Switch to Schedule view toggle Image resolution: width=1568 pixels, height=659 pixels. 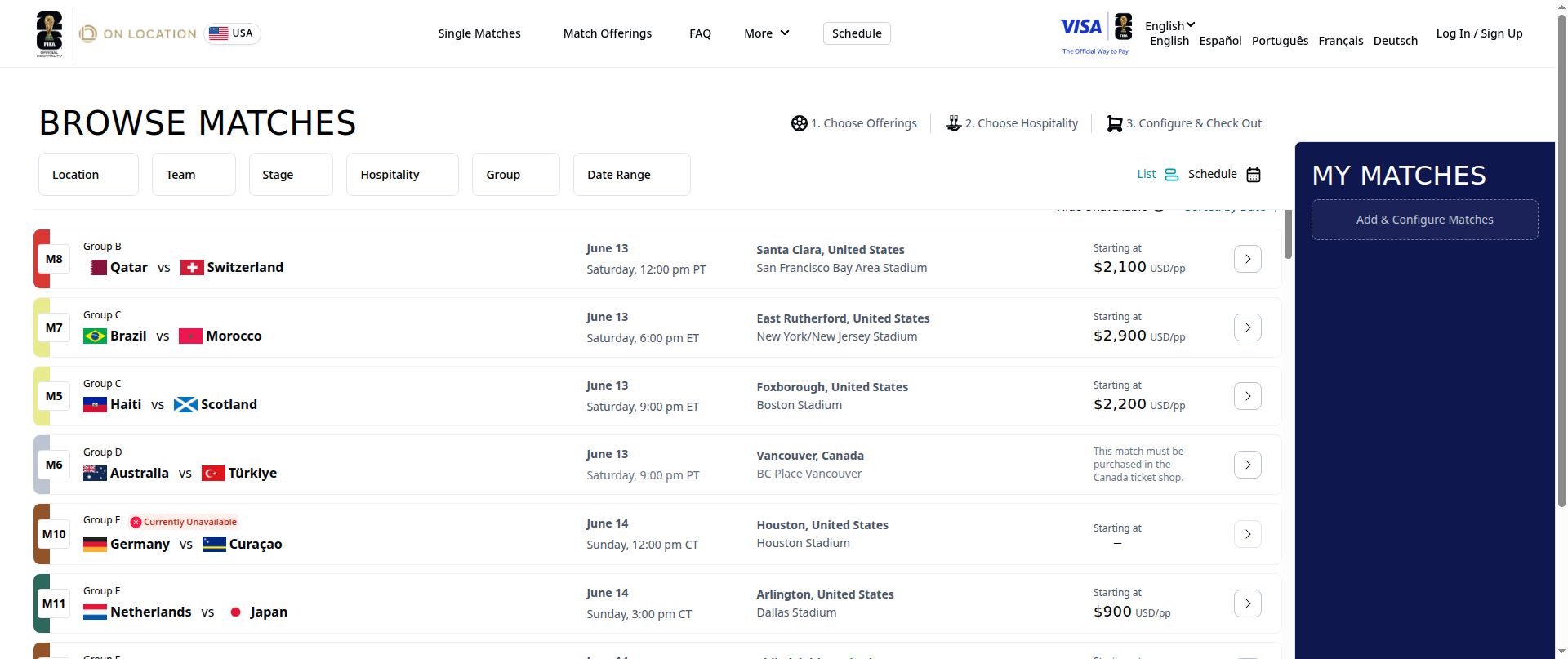pos(1224,174)
